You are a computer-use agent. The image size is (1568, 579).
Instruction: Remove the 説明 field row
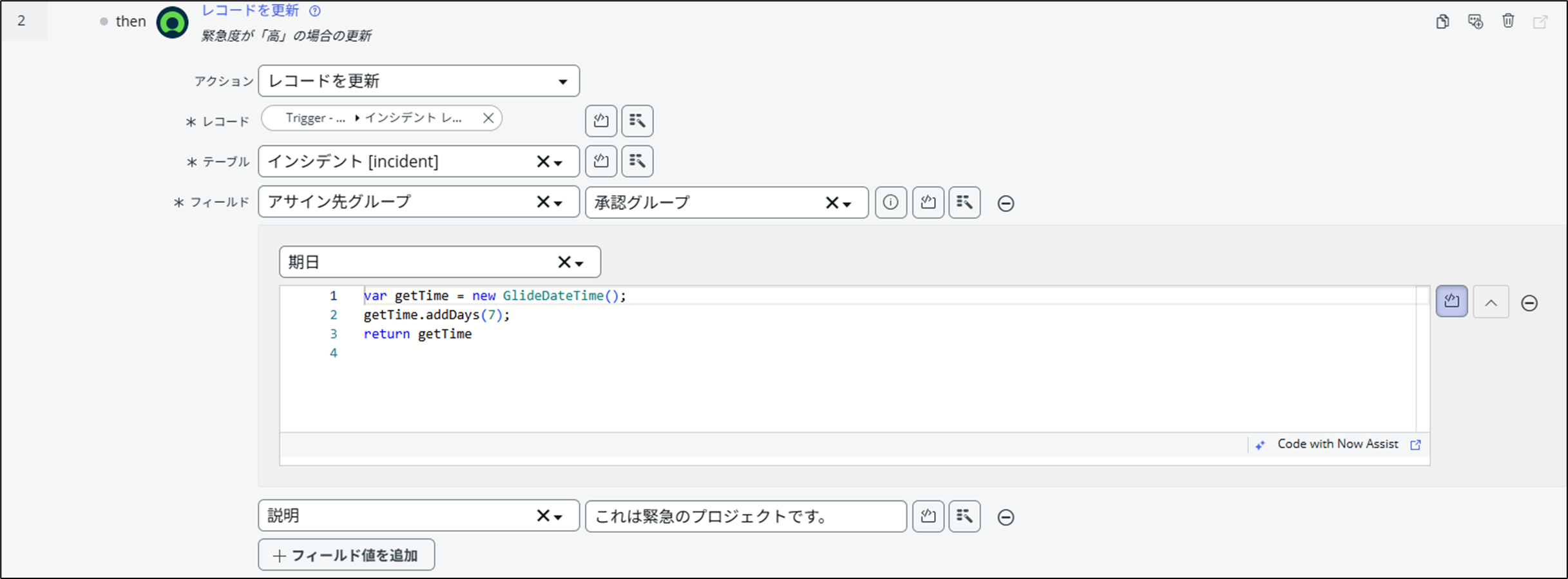coord(1006,517)
